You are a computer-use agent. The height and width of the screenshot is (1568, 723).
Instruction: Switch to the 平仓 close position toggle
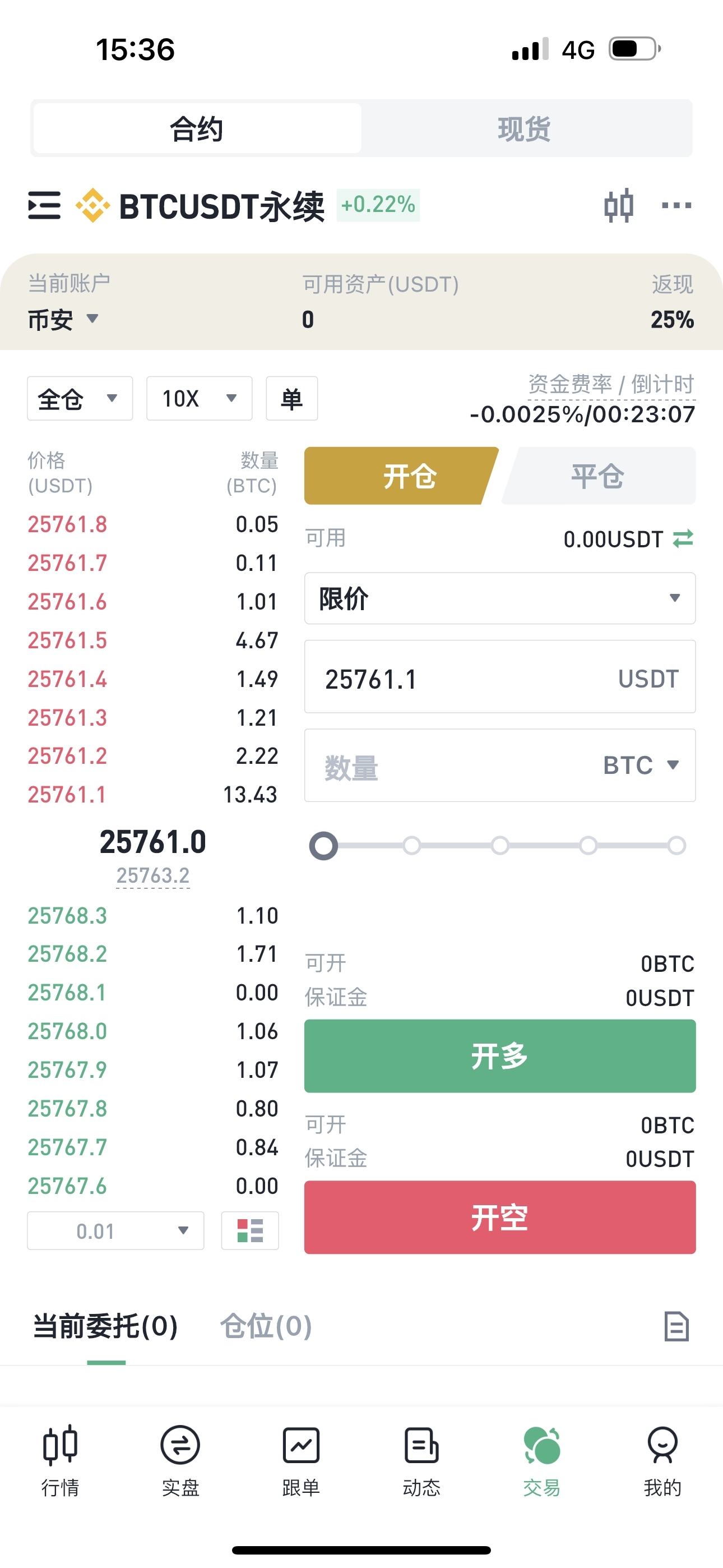(x=598, y=476)
